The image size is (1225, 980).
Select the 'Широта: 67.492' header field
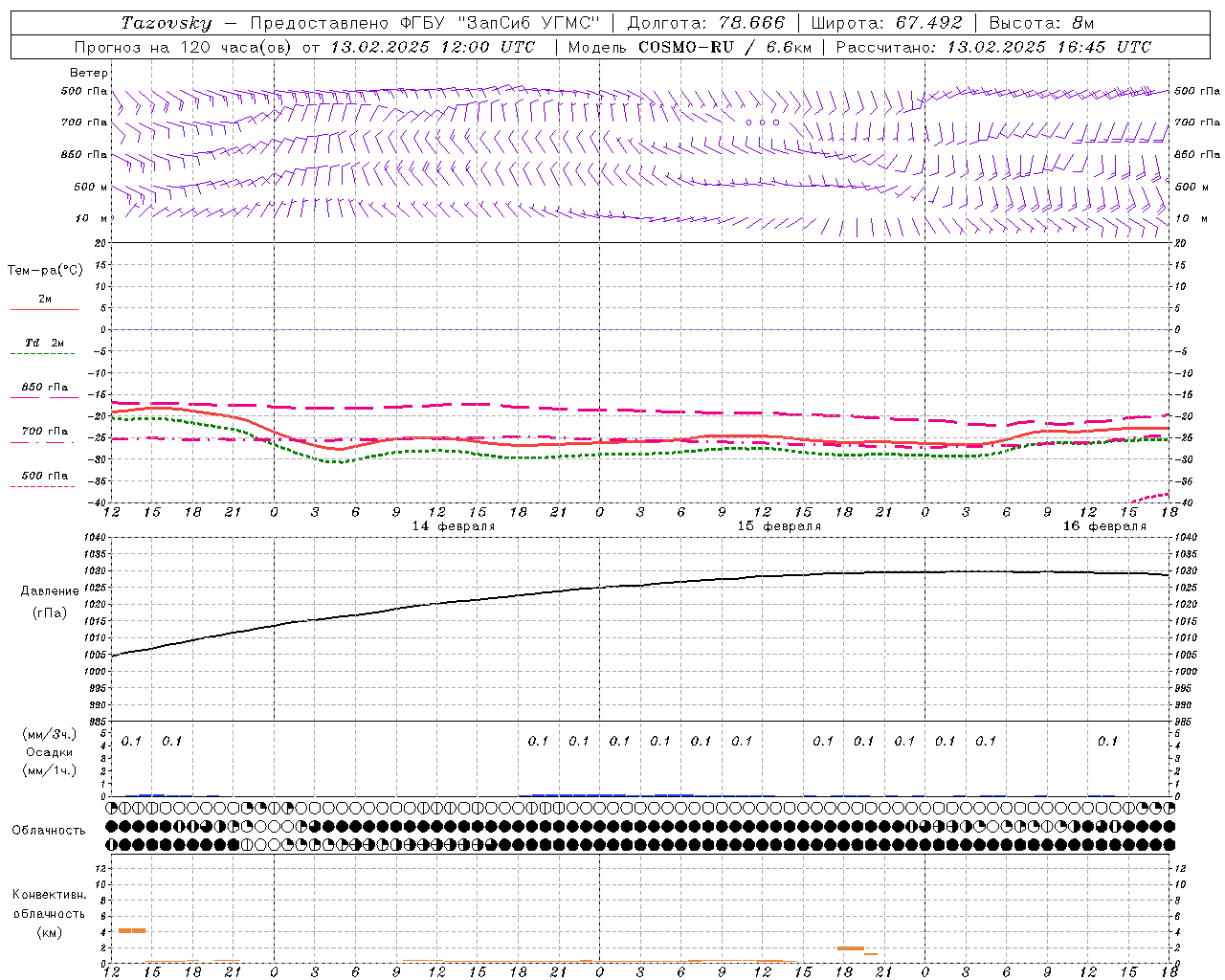[x=886, y=23]
